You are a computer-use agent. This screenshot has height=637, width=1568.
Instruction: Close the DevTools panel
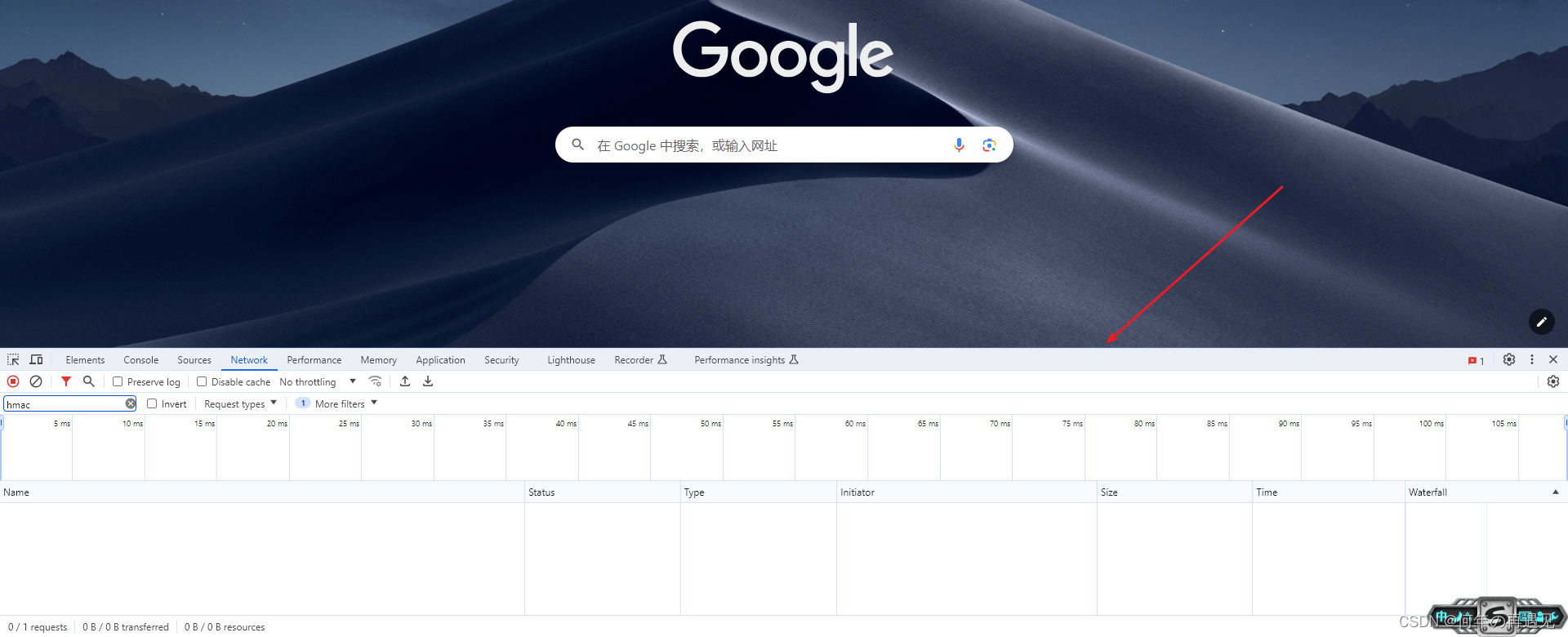[1553, 359]
